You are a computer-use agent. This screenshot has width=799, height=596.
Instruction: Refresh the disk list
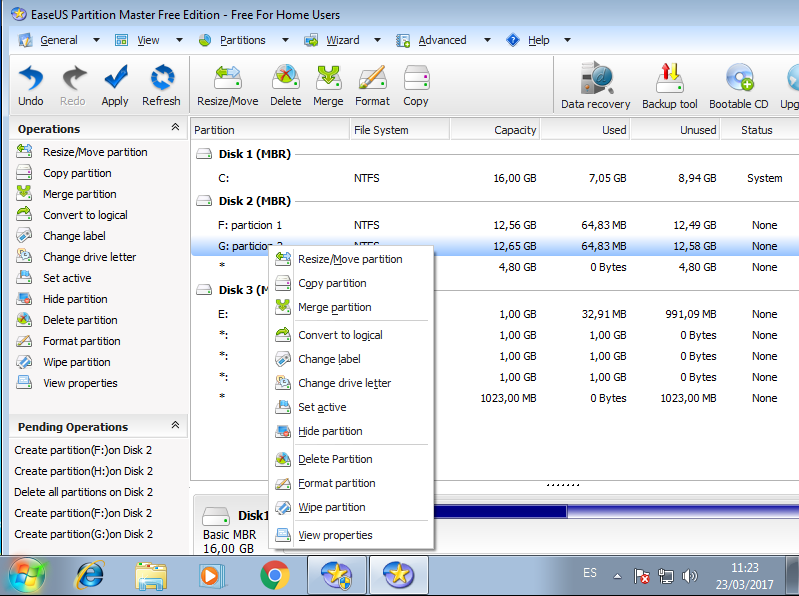point(161,85)
